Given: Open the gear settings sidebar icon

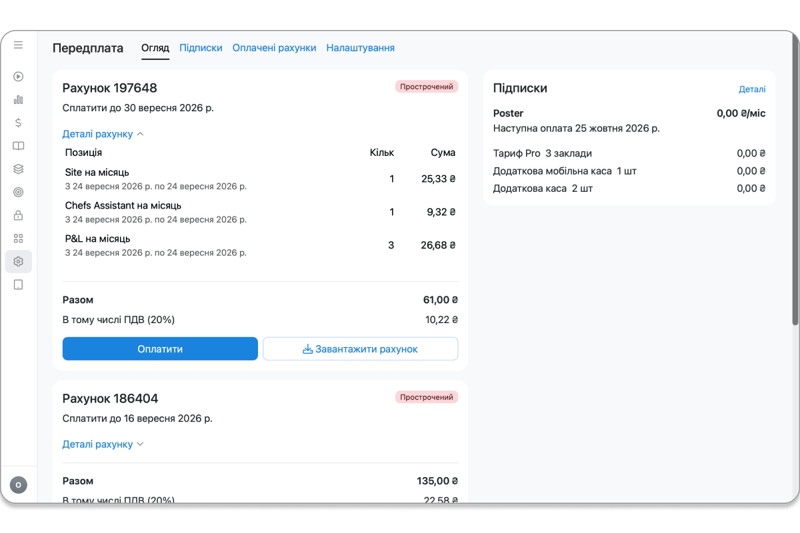Looking at the screenshot, I should (x=18, y=262).
